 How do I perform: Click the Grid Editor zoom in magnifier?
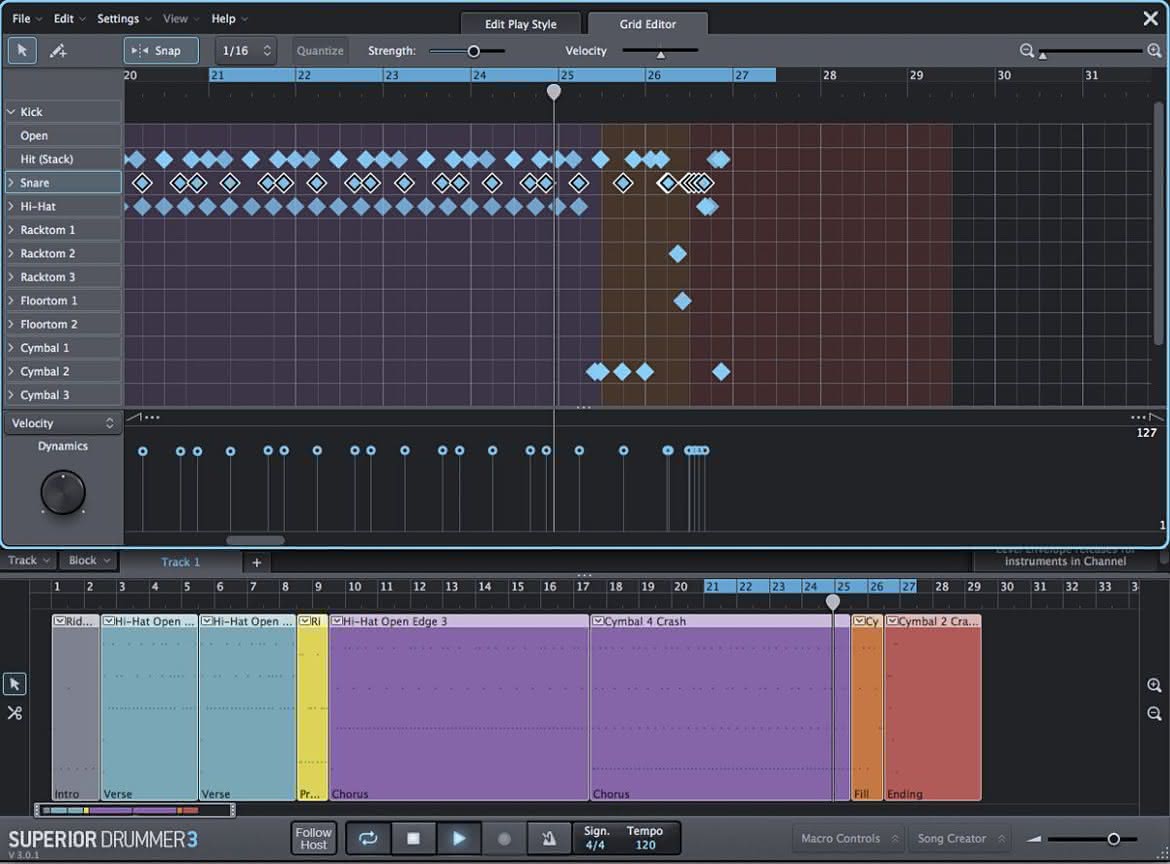[x=1154, y=51]
